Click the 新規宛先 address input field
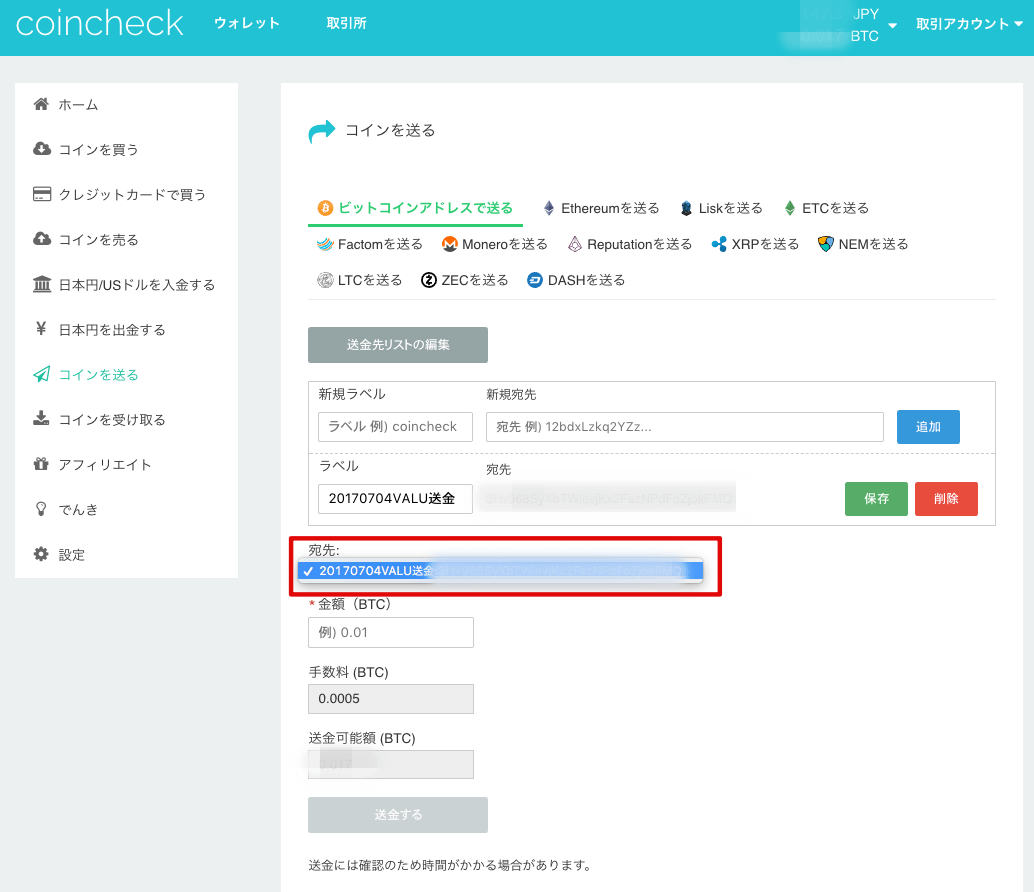 [x=684, y=427]
